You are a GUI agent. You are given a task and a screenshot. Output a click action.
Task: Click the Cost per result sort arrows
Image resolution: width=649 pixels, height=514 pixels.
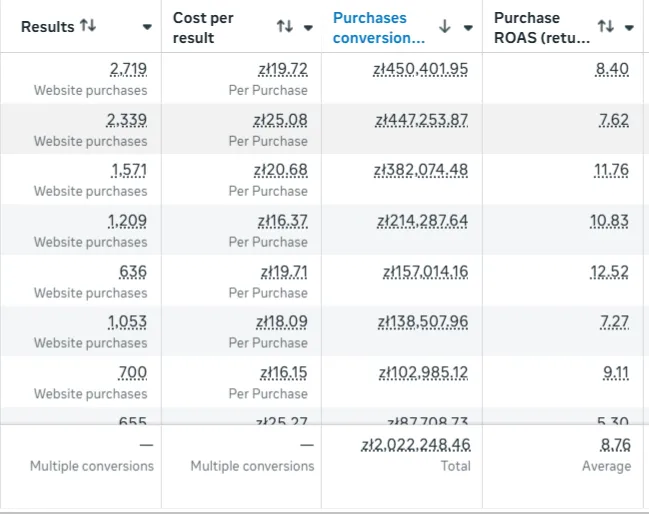(285, 27)
